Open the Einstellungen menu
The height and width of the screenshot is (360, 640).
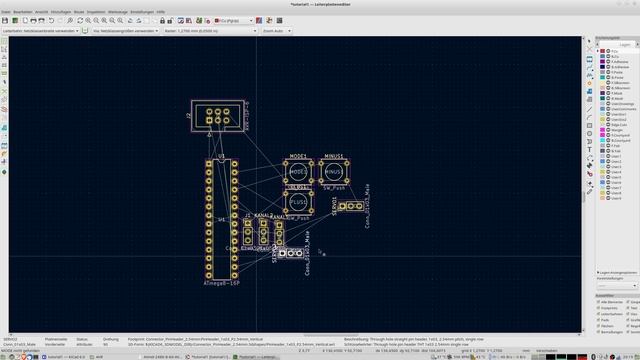coord(142,12)
